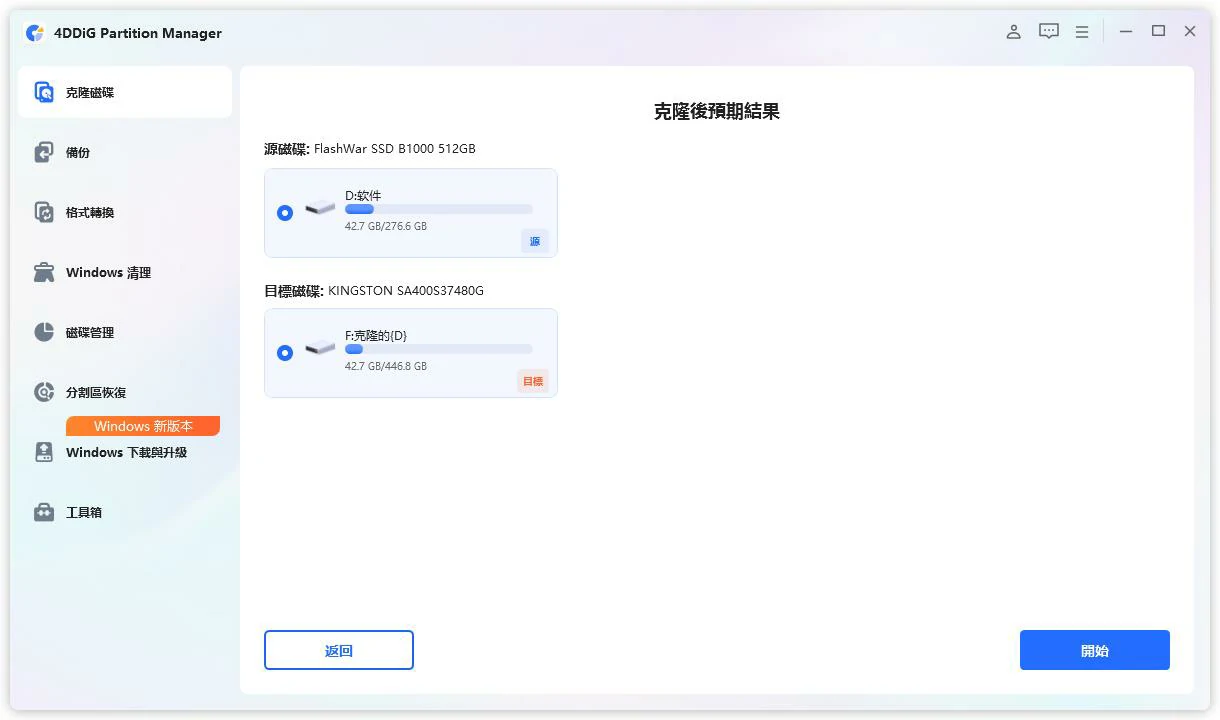The image size is (1220, 720).
Task: Click the F:克隆的{D} partition name
Action: click(x=376, y=336)
